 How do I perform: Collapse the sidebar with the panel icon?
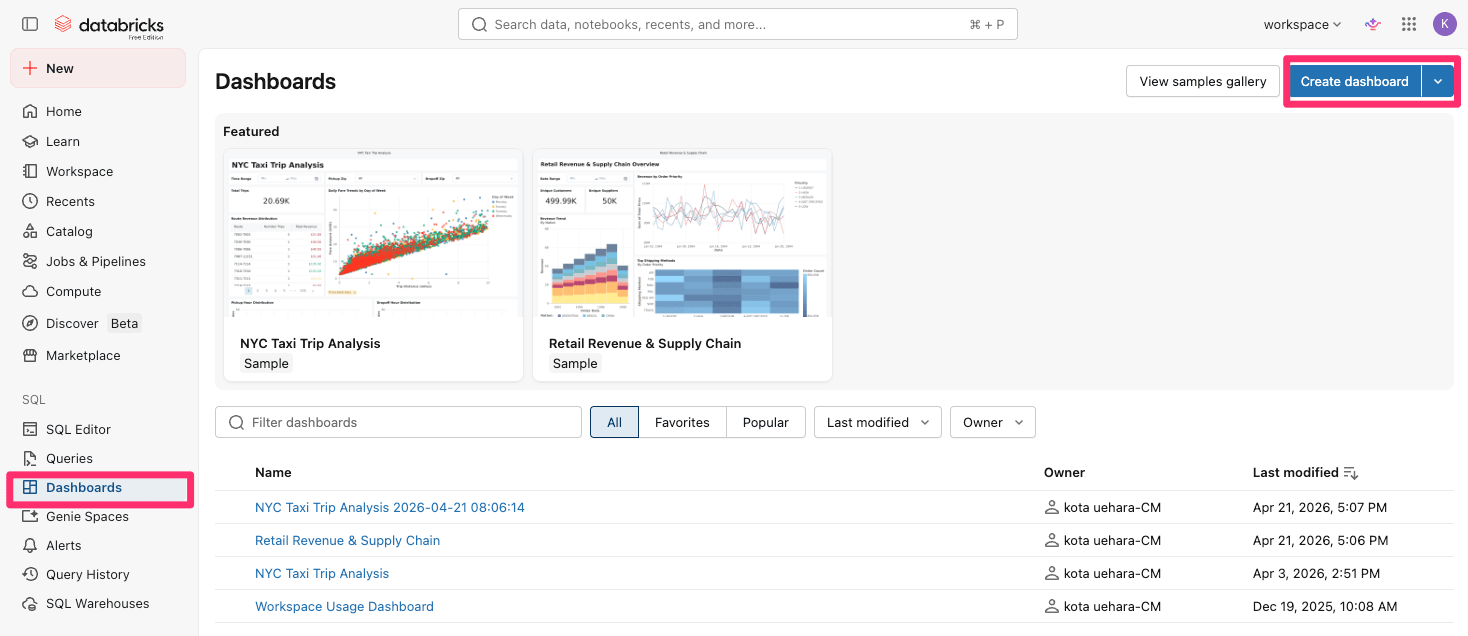pos(30,24)
